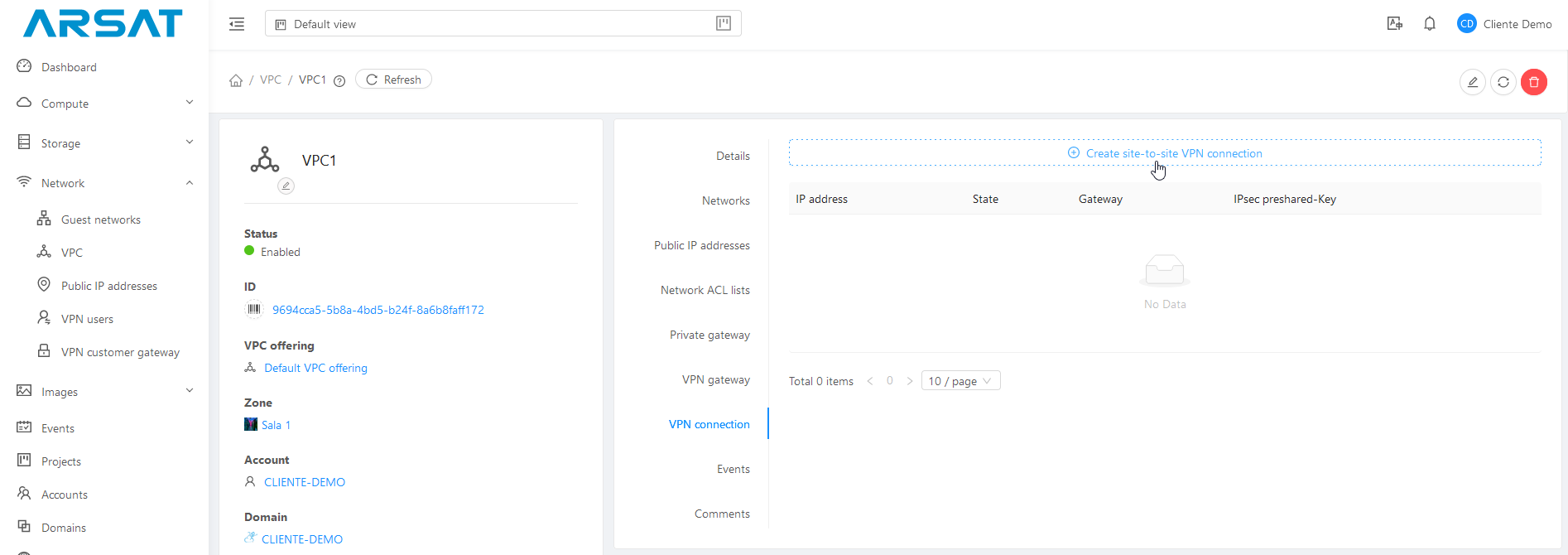1568x555 pixels.
Task: Click the red delete VPC icon
Action: 1533,82
